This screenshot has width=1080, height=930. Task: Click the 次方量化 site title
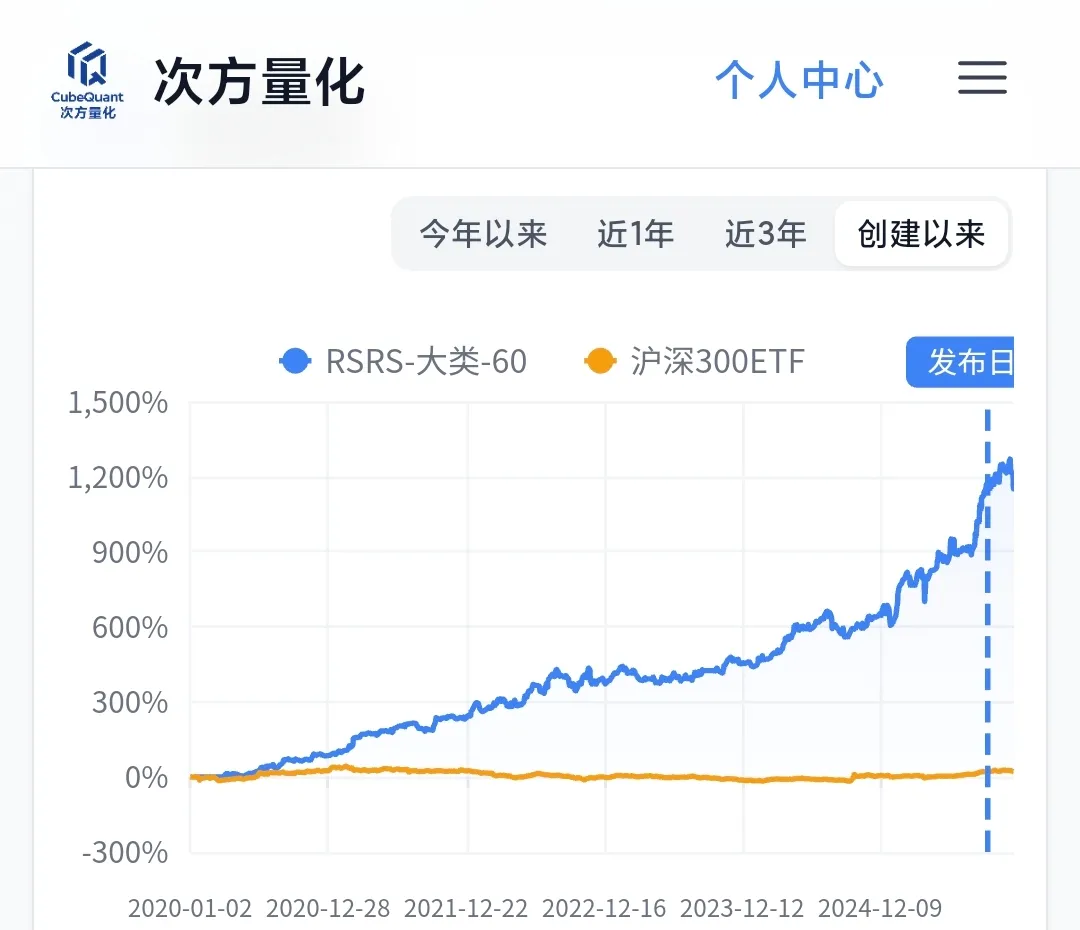(259, 81)
